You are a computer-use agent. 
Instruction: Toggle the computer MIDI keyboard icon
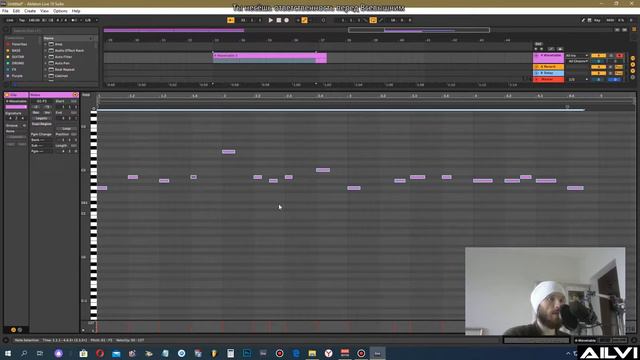[x=589, y=20]
